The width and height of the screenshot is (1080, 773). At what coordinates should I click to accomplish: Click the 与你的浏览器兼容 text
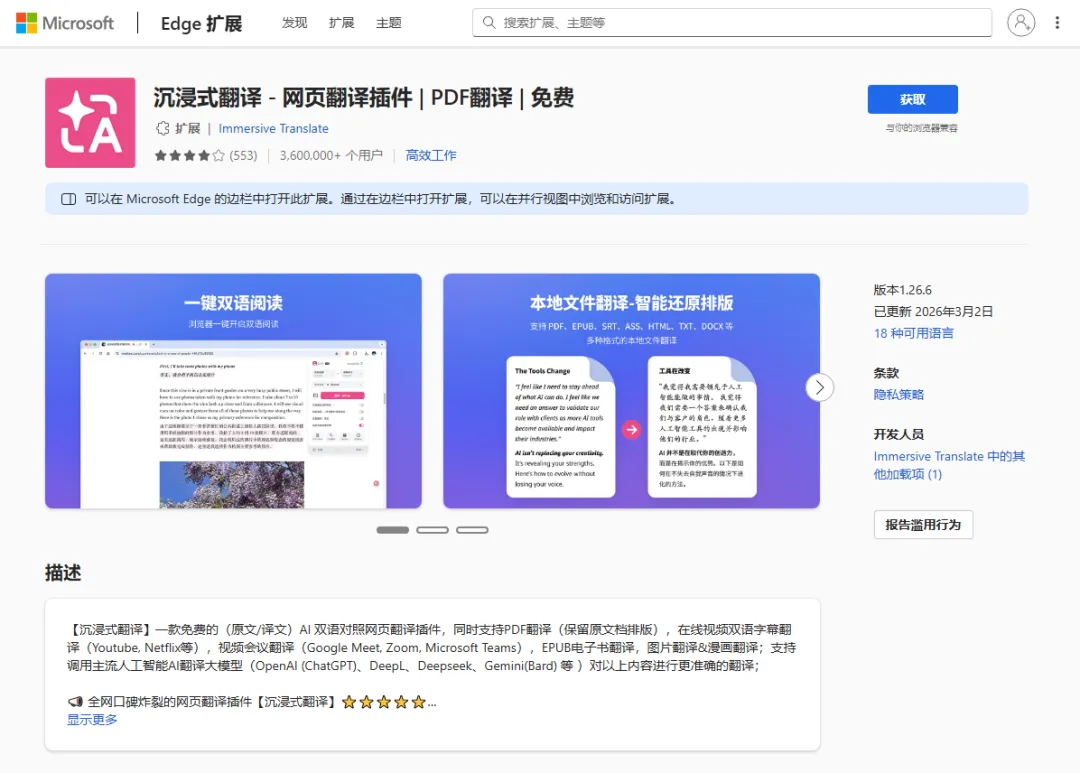(x=921, y=128)
